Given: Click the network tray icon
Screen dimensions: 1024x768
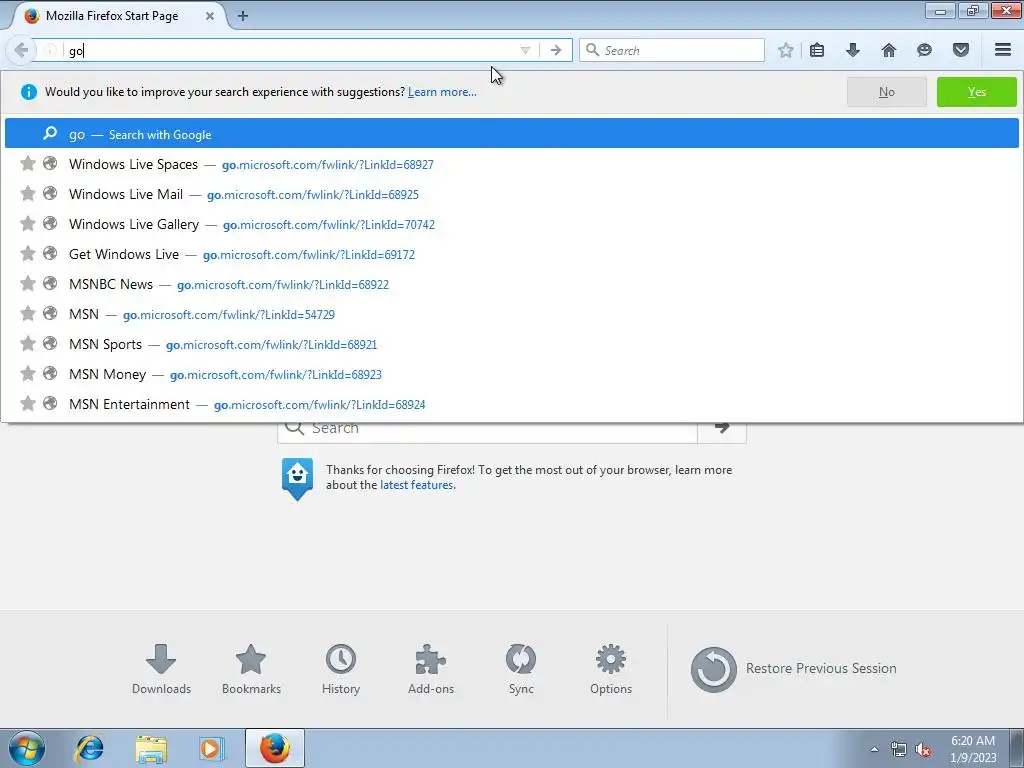Looking at the screenshot, I should tap(899, 750).
